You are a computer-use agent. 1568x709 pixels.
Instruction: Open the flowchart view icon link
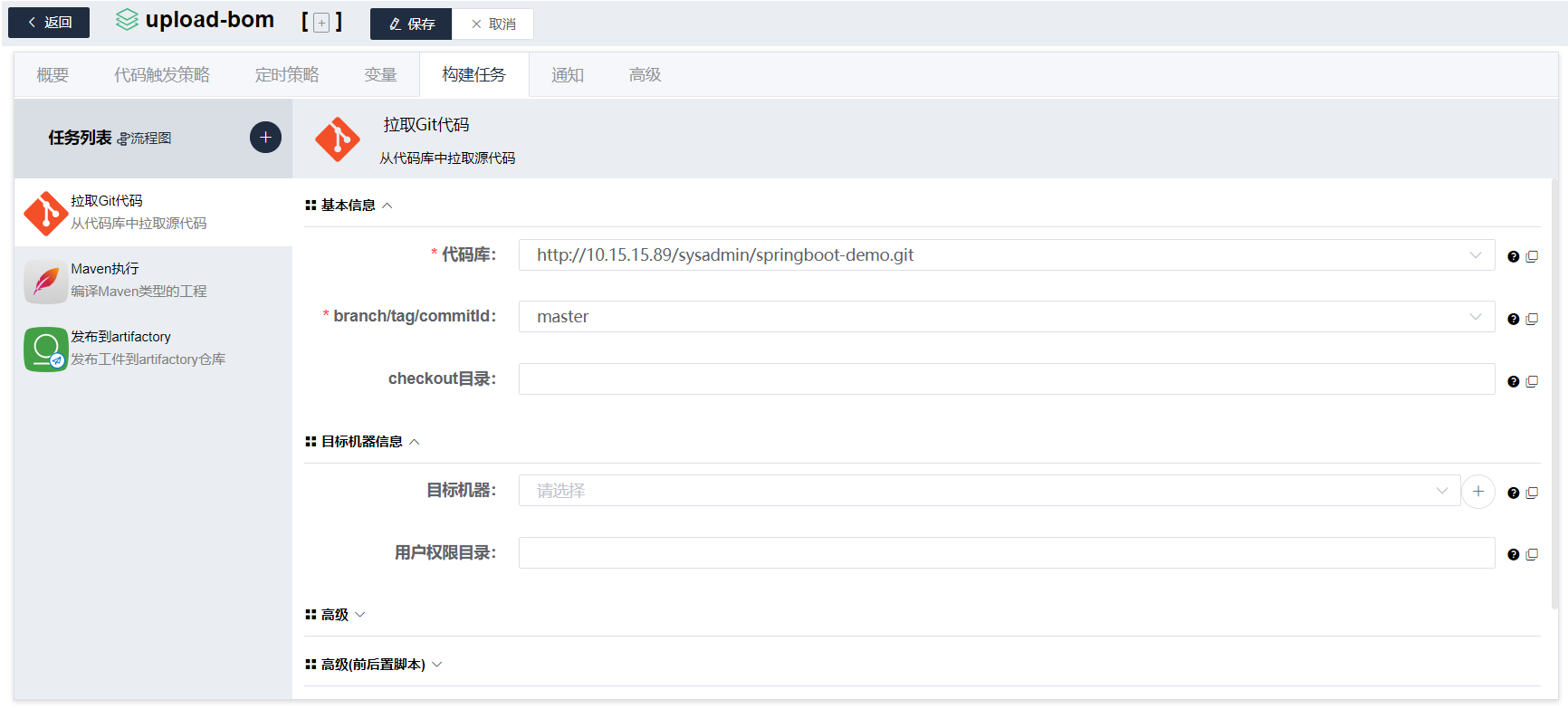tap(145, 139)
